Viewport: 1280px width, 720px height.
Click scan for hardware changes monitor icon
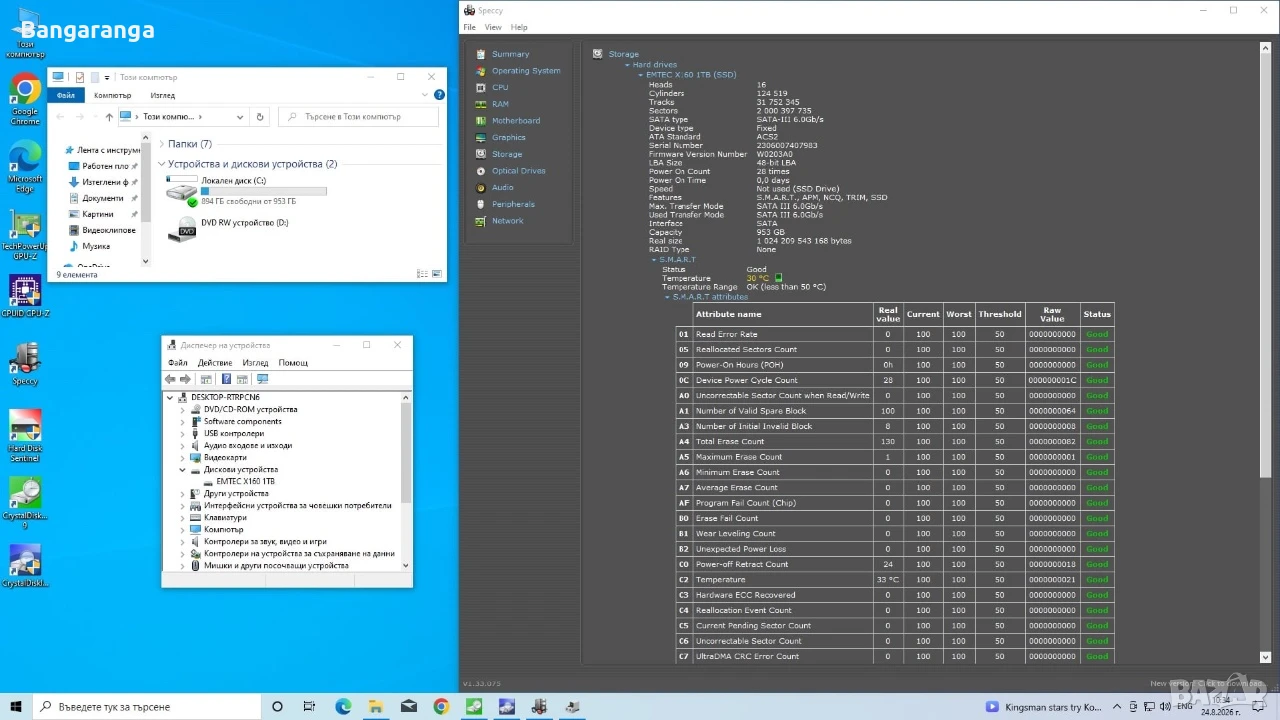coord(262,379)
